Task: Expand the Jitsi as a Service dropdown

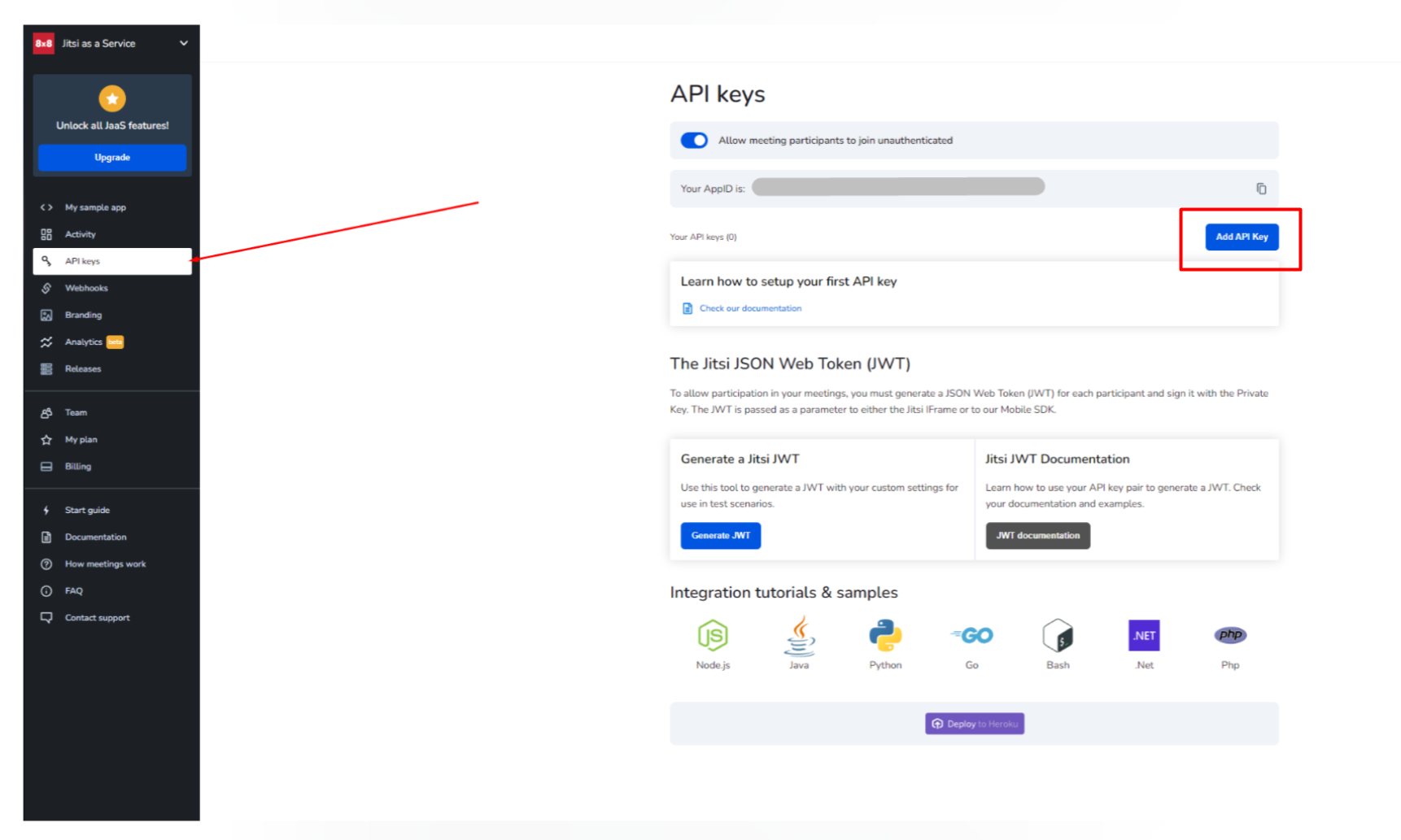Action: (183, 43)
